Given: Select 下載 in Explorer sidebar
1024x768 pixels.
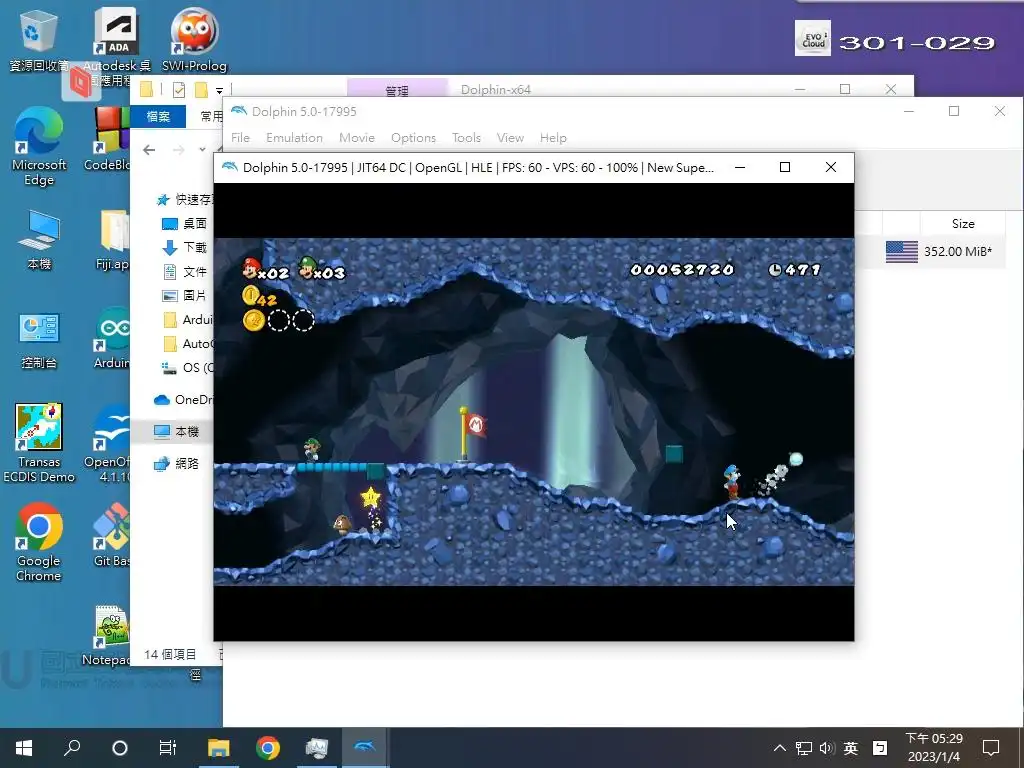Looking at the screenshot, I should pyautogui.click(x=185, y=248).
